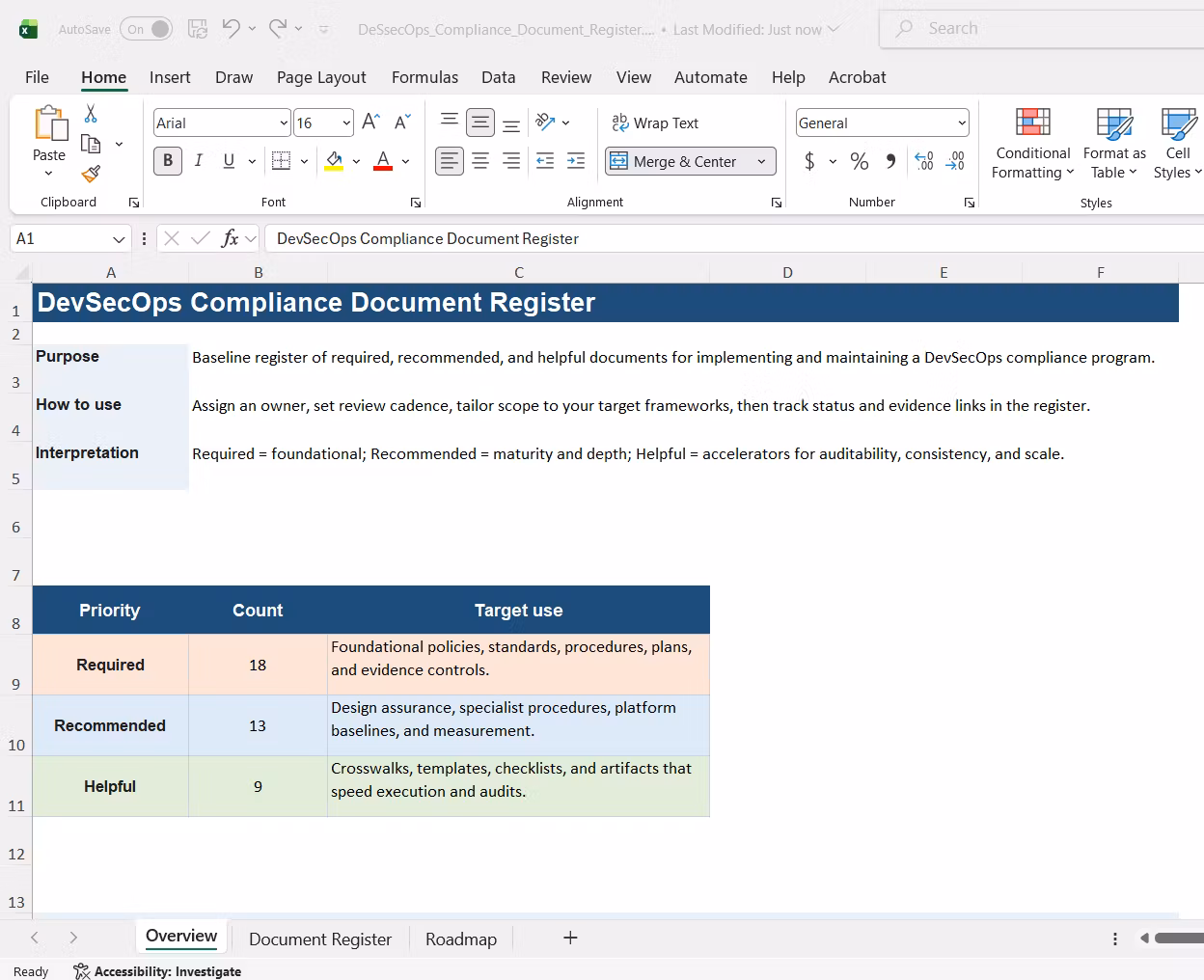Open the Merge & Center dropdown arrow
The image size is (1204, 980).
point(762,161)
